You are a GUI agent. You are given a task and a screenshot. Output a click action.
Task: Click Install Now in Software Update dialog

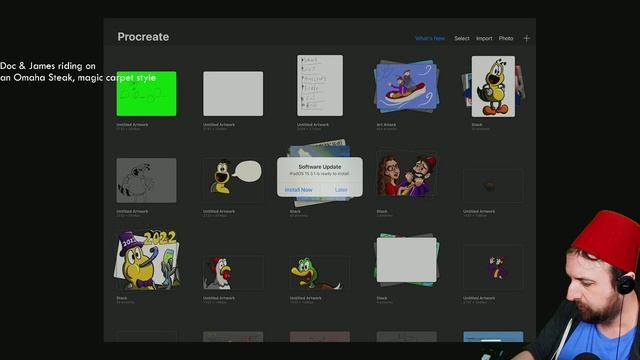coord(298,190)
